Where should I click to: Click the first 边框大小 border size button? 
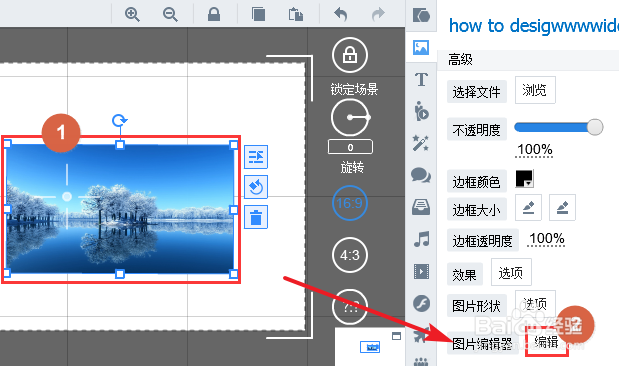coord(528,207)
